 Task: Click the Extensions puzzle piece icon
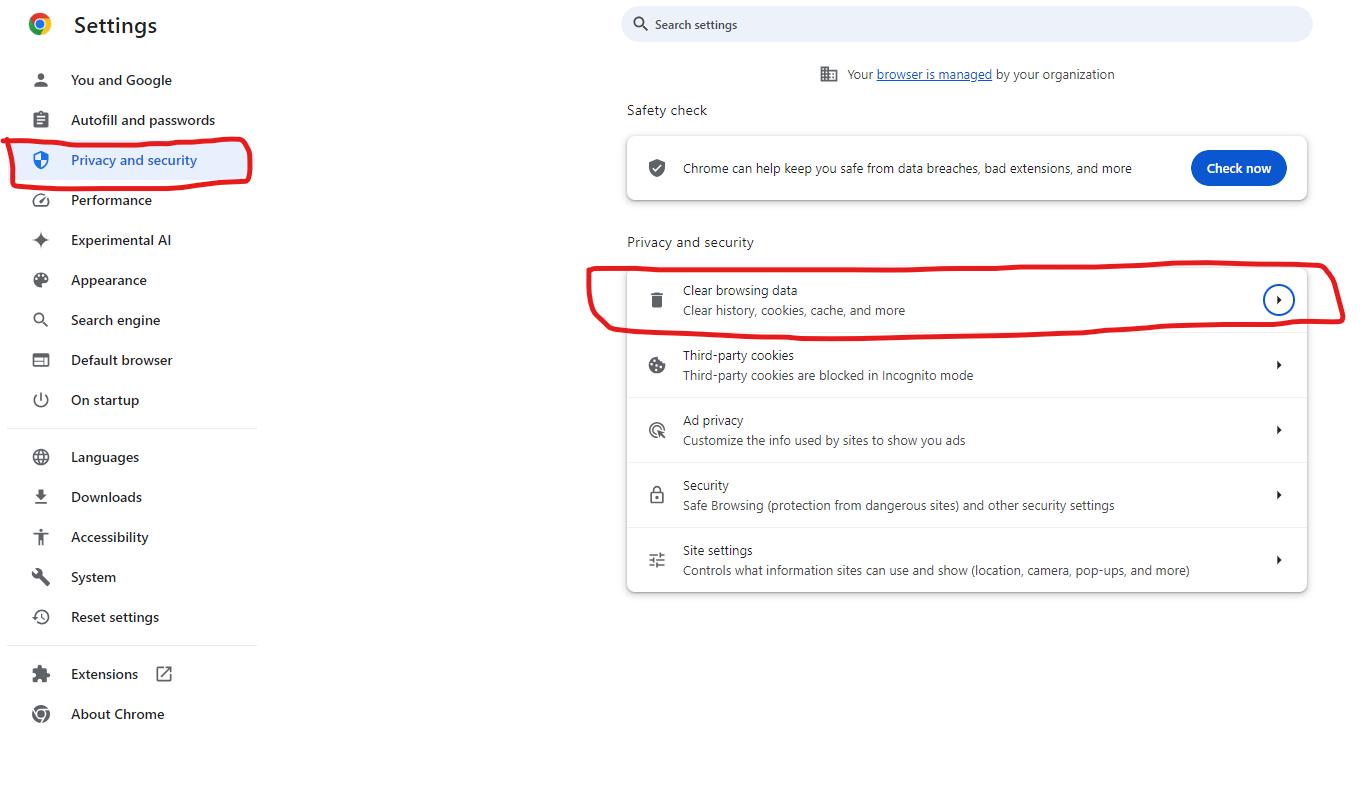[x=41, y=674]
